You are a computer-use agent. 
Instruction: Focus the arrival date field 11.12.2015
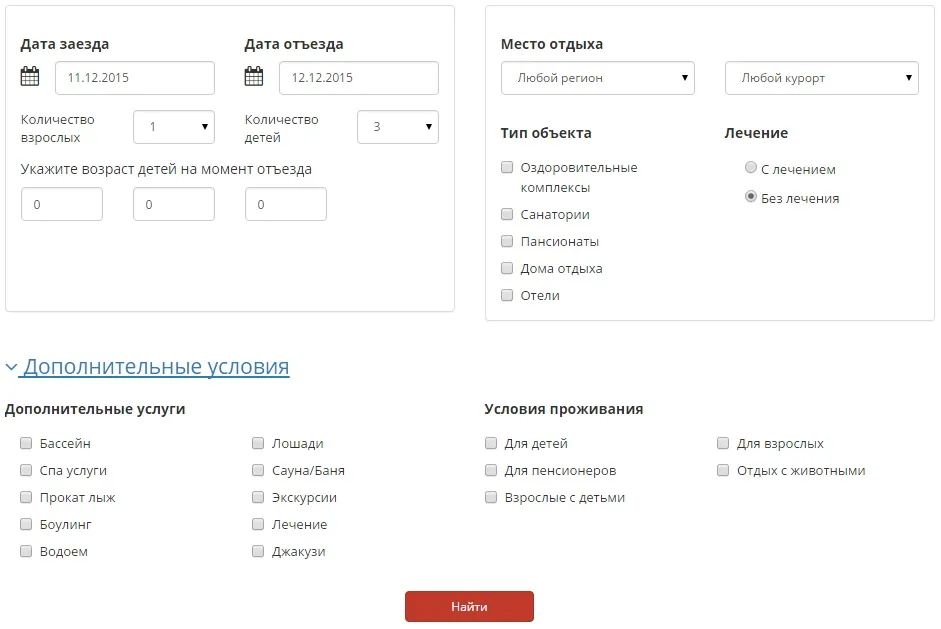(135, 78)
